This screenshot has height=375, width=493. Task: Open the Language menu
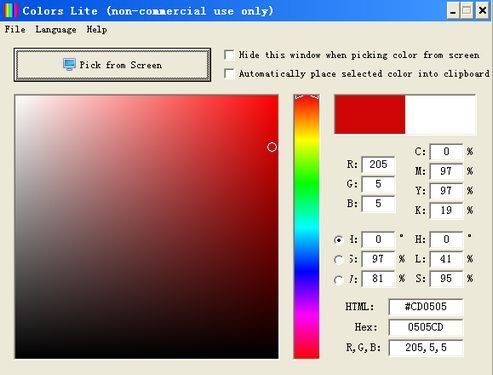(x=56, y=30)
